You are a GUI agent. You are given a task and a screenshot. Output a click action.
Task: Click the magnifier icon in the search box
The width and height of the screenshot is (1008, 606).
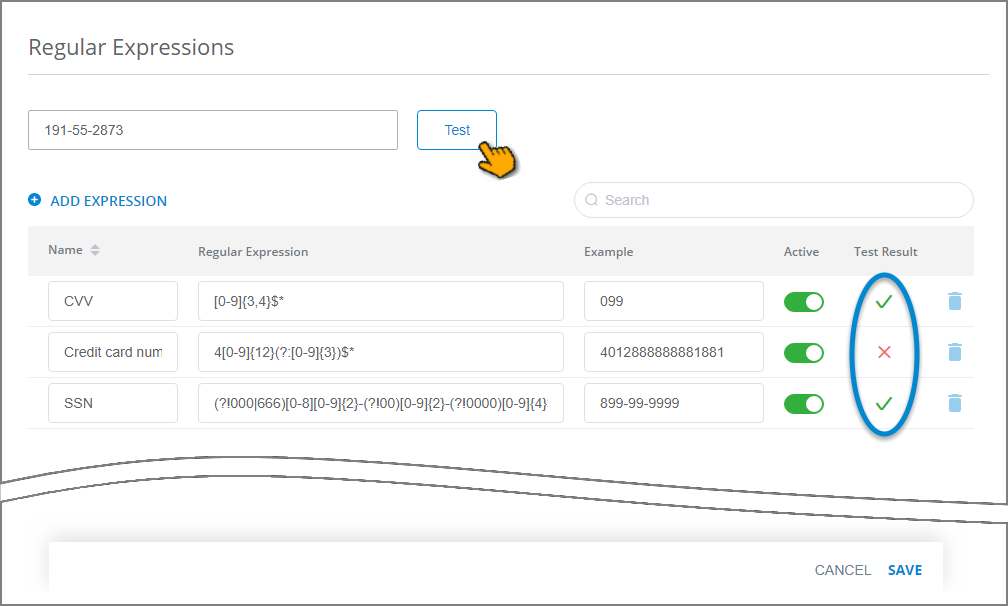[x=591, y=200]
